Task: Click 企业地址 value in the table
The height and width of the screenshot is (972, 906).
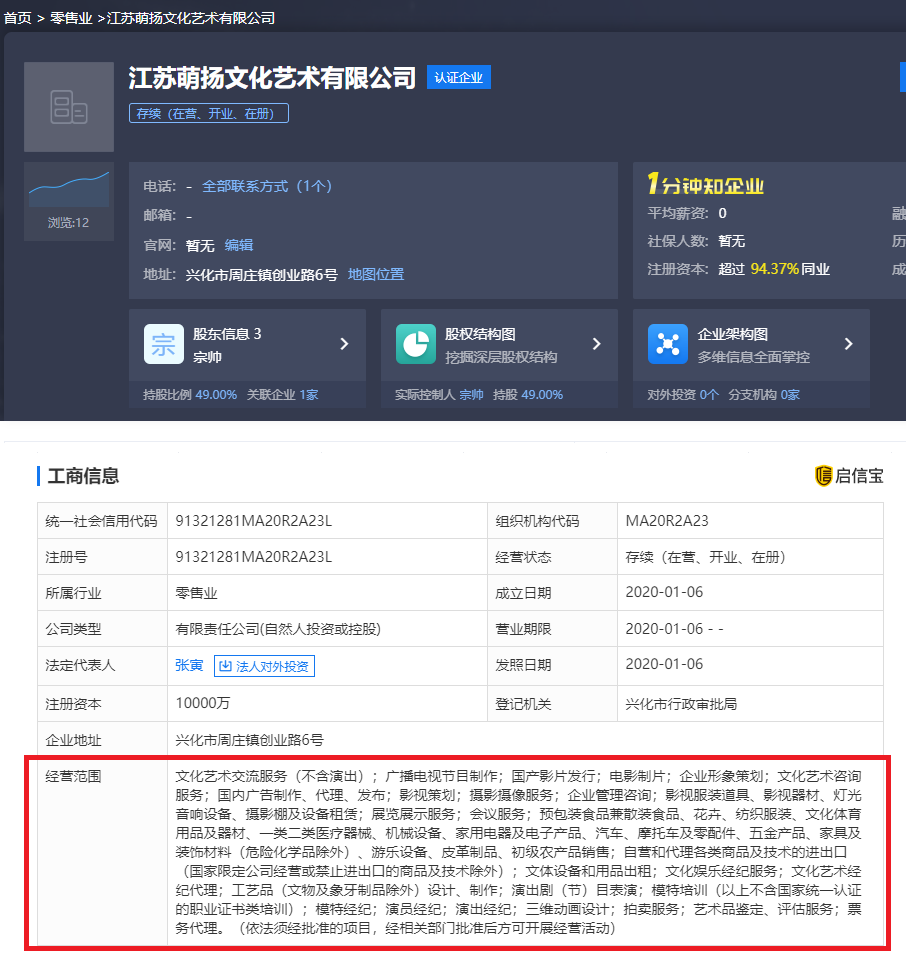Action: pos(249,740)
